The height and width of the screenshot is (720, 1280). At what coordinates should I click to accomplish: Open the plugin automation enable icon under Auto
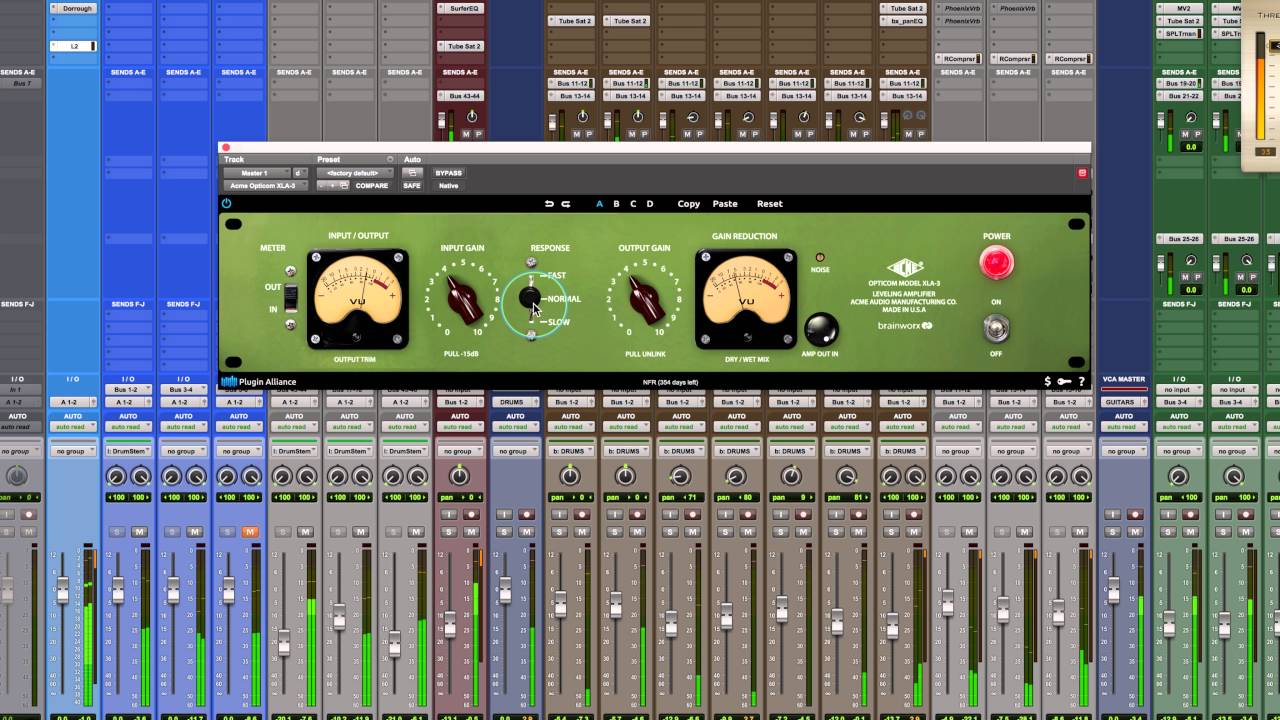pos(411,173)
